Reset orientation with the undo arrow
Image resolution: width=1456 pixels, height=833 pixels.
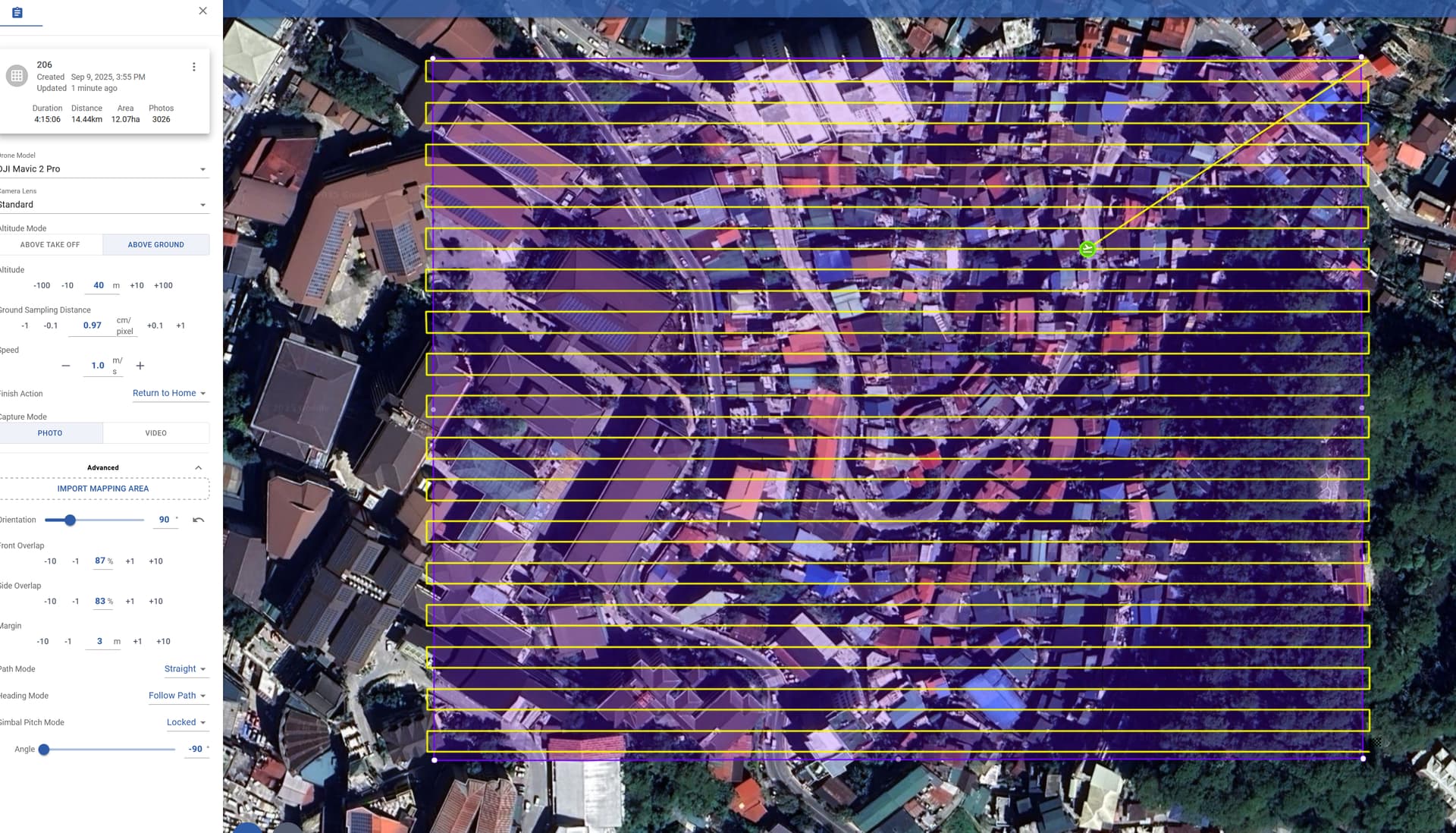point(199,520)
